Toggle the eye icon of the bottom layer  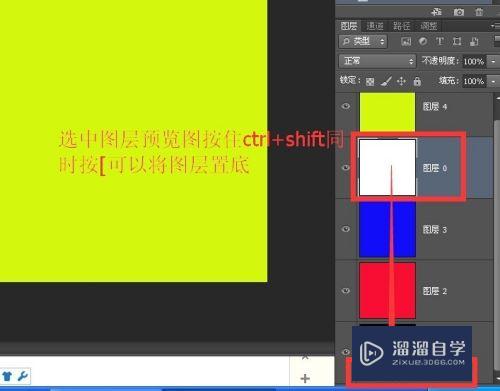346,352
